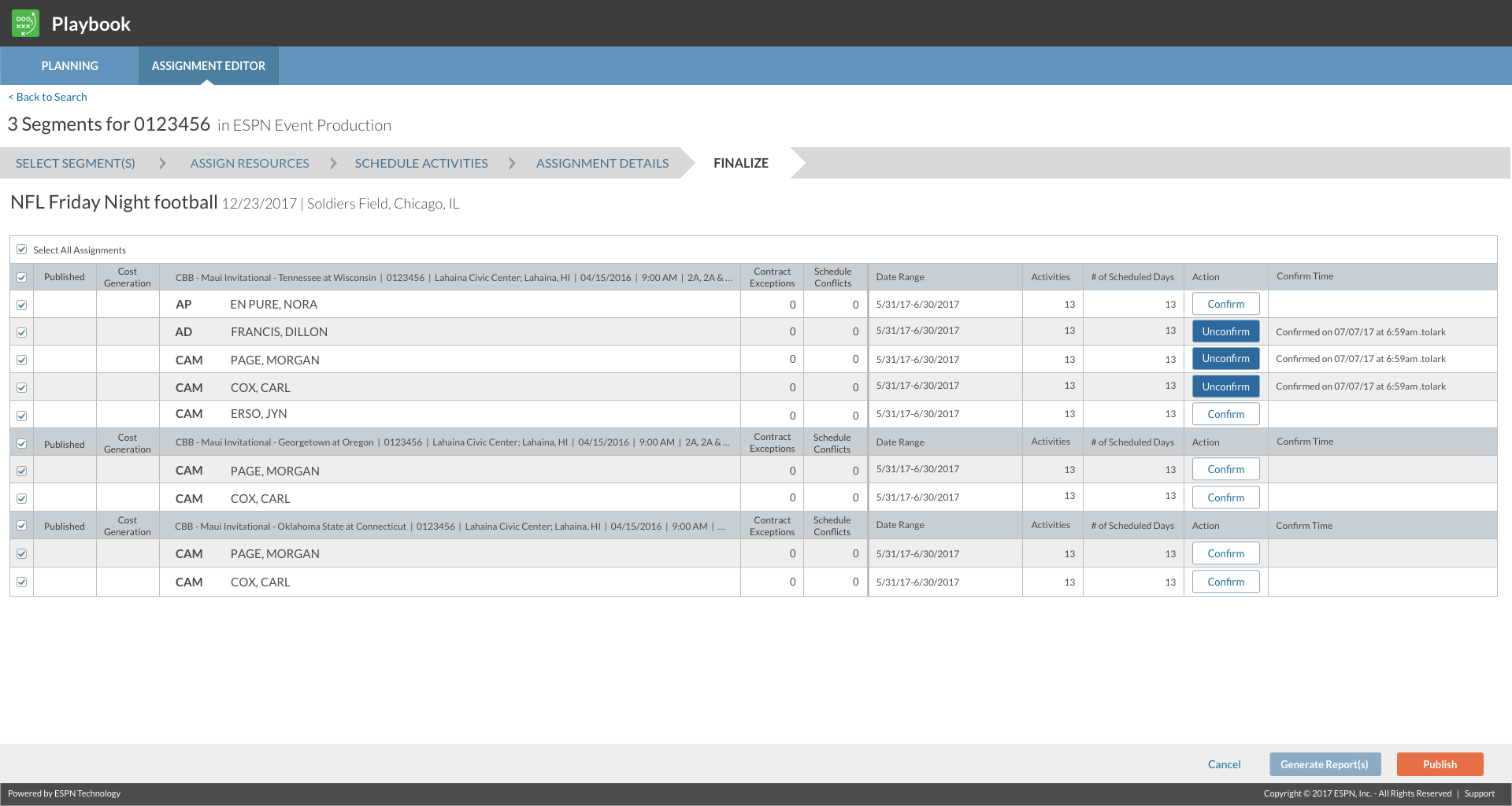Confirm PAGE, MORGAN in Oklahoma State segment
Screen dimensions: 1512x806
point(1225,553)
